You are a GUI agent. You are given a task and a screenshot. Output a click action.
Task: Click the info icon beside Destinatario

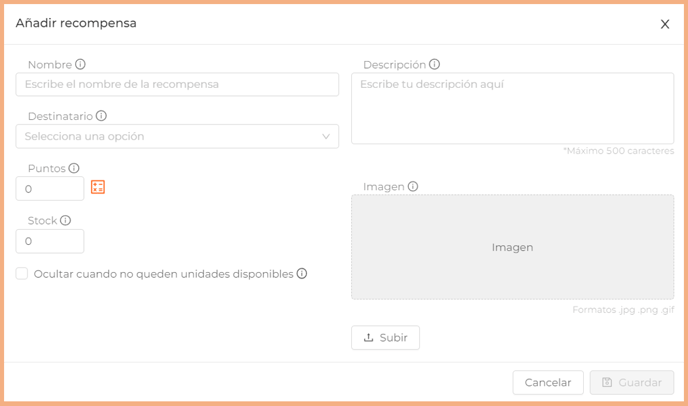101,116
